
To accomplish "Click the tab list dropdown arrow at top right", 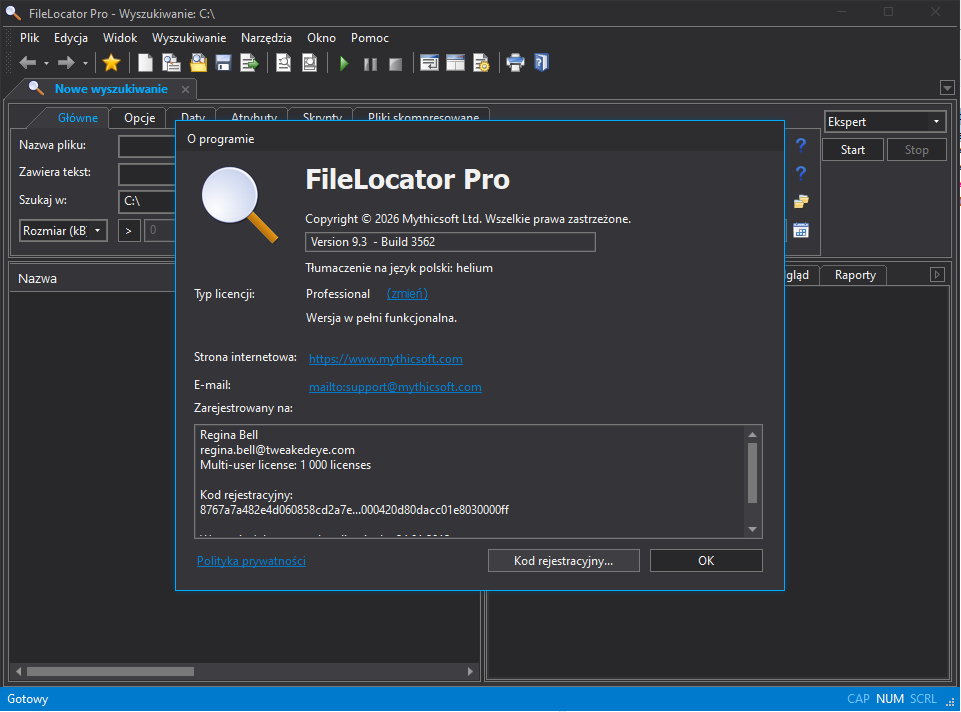I will coord(947,88).
